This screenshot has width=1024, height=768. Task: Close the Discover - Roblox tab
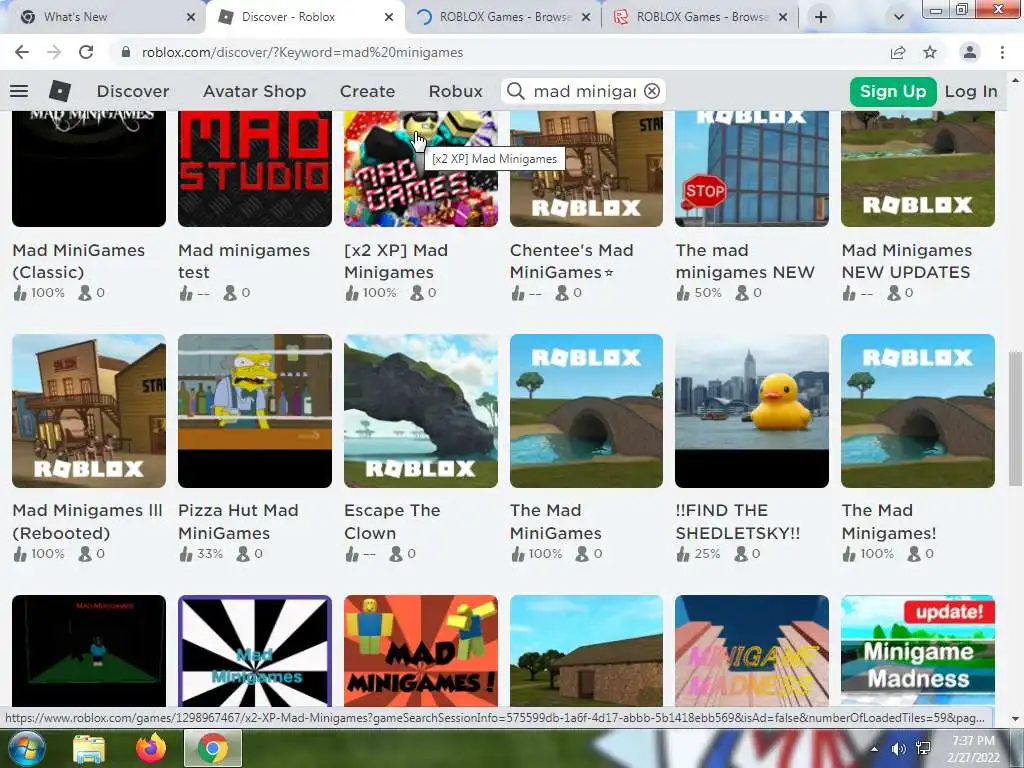(389, 17)
